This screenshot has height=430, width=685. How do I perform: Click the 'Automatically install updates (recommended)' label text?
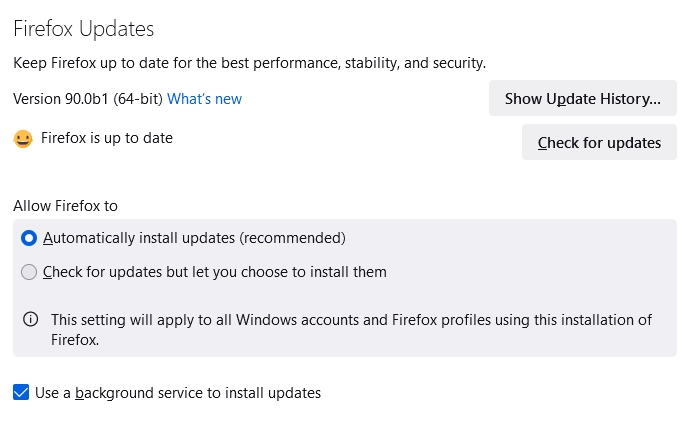pyautogui.click(x=194, y=238)
